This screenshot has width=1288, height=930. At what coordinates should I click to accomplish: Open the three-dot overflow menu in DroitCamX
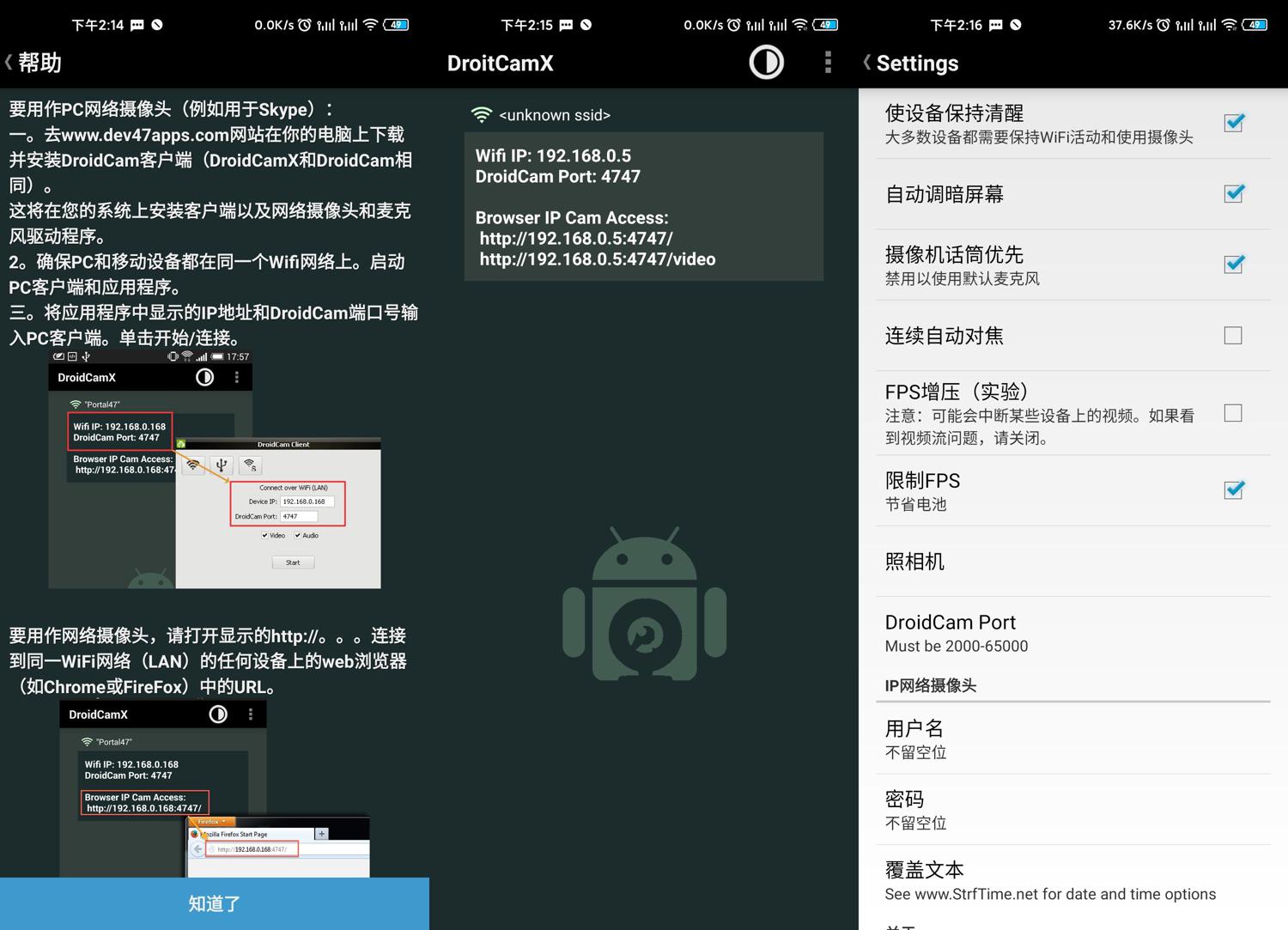click(828, 63)
